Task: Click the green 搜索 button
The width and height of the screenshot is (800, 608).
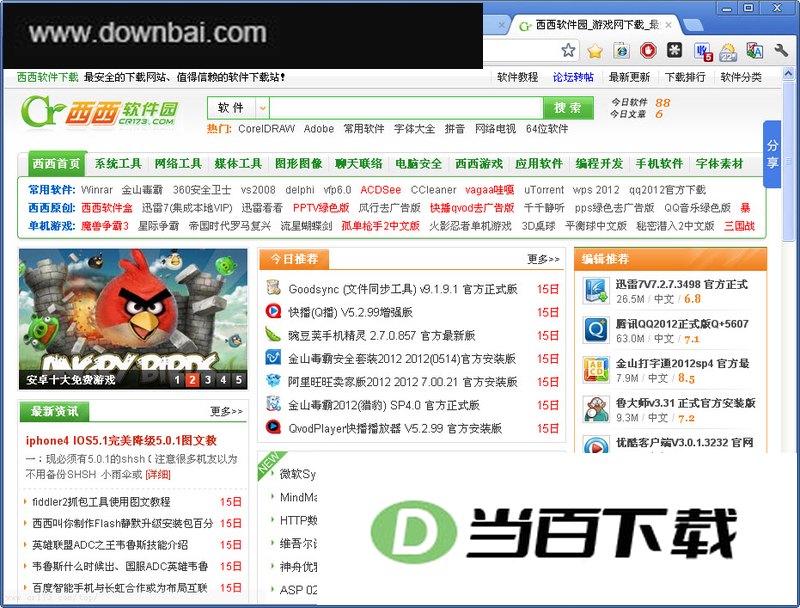Action: point(568,108)
